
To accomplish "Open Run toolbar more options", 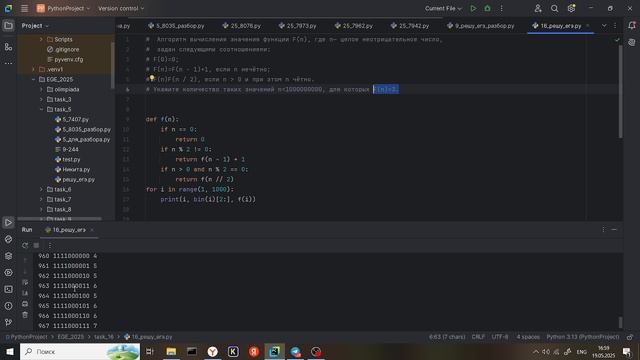I will coord(50,245).
